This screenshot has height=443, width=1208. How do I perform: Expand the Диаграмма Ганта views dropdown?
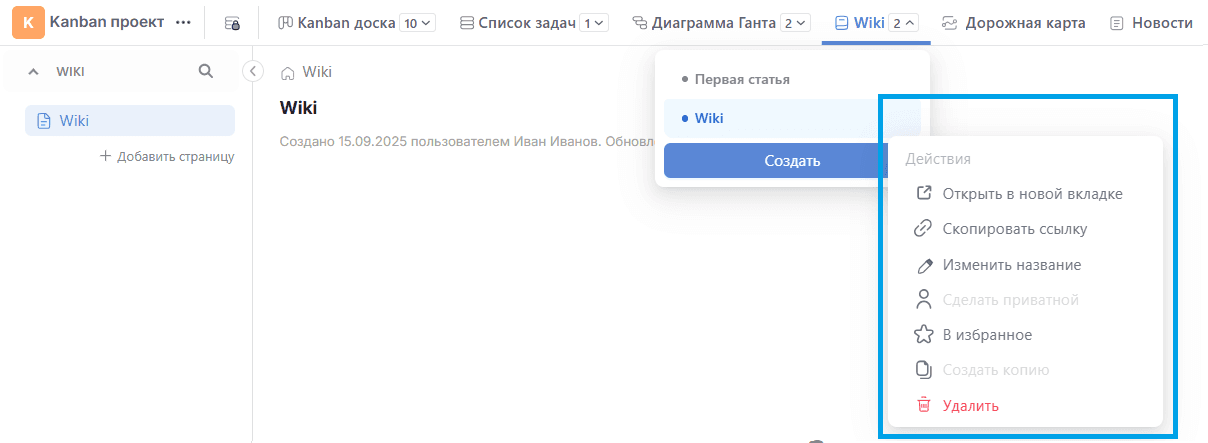tap(794, 23)
